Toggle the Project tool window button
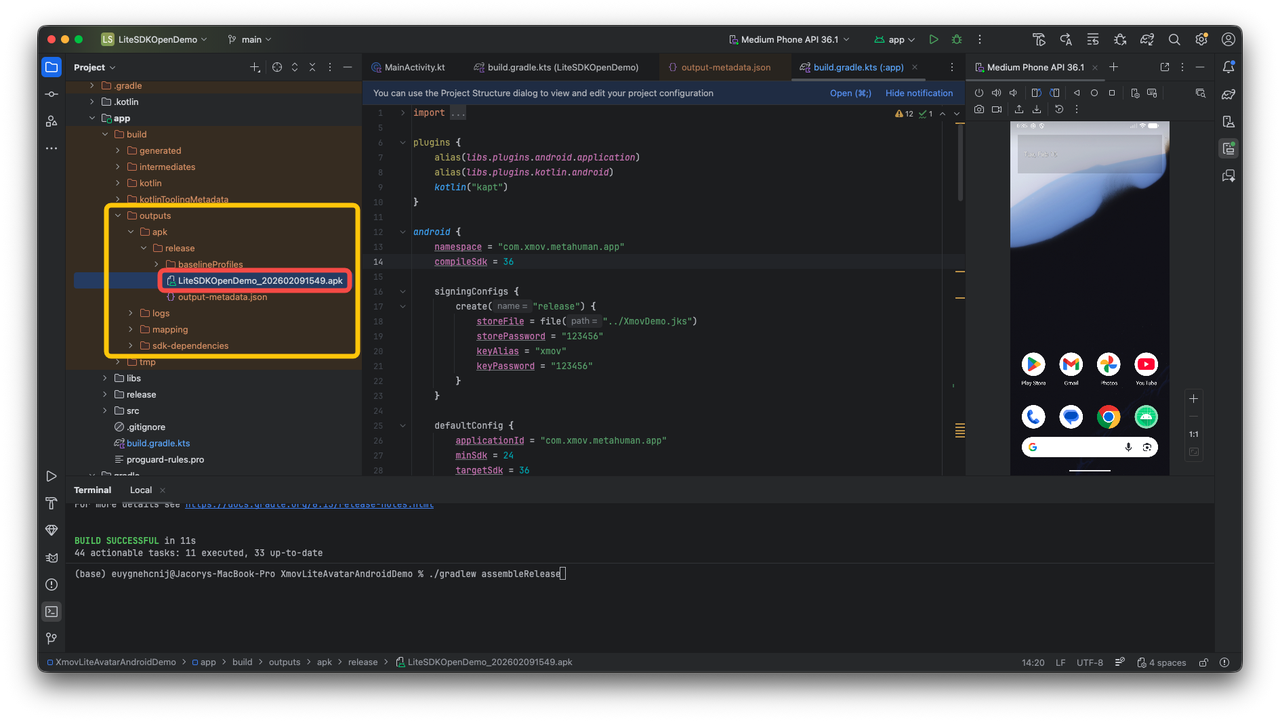1280x722 pixels. pyautogui.click(x=51, y=67)
